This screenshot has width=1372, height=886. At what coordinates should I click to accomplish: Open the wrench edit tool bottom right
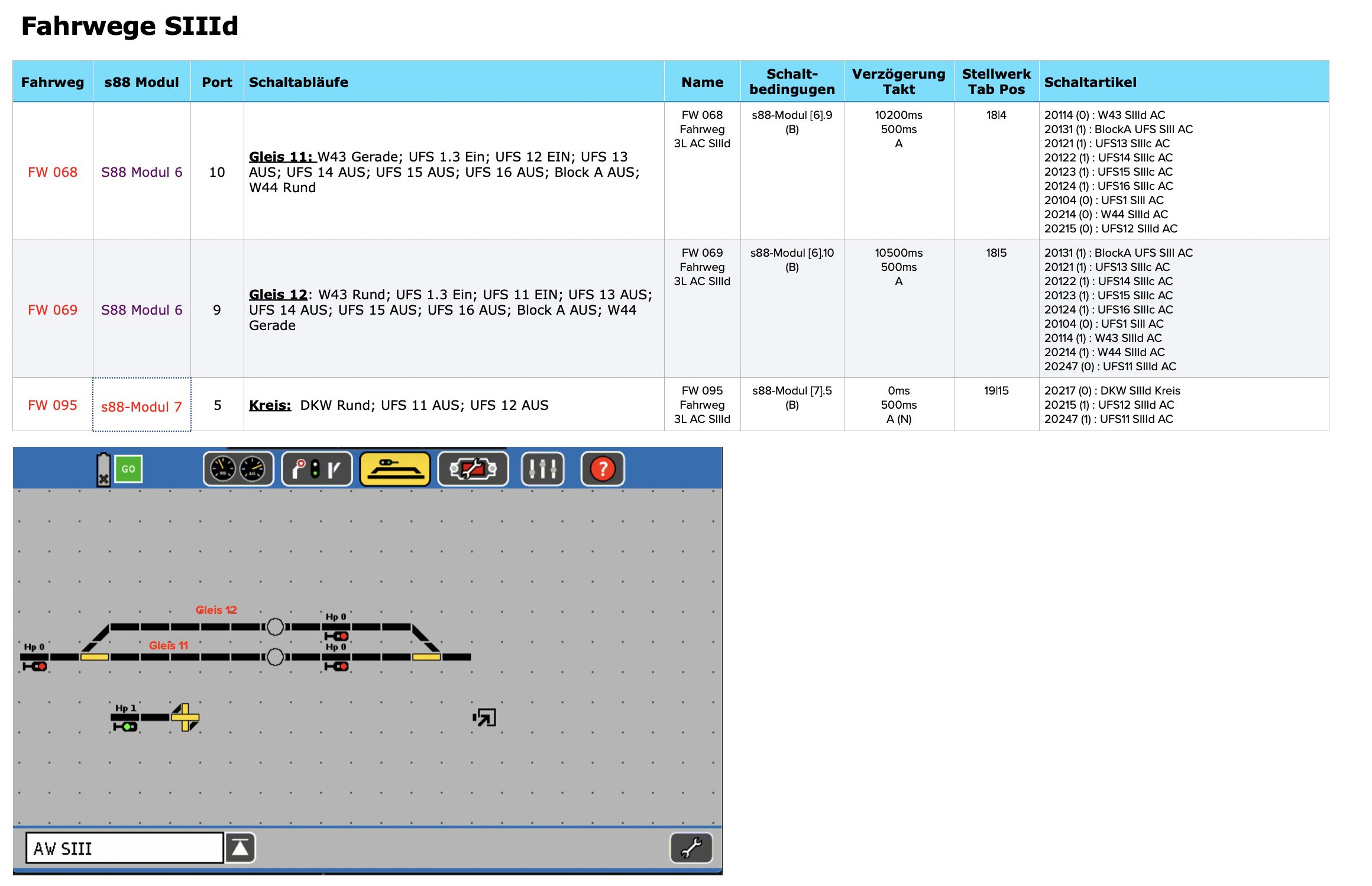(691, 848)
